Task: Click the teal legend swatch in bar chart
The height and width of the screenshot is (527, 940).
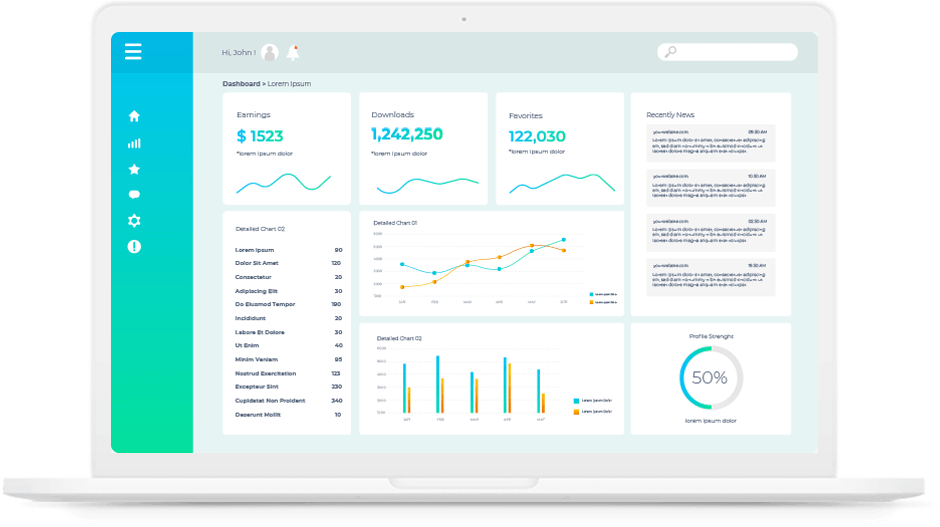Action: click(x=576, y=400)
